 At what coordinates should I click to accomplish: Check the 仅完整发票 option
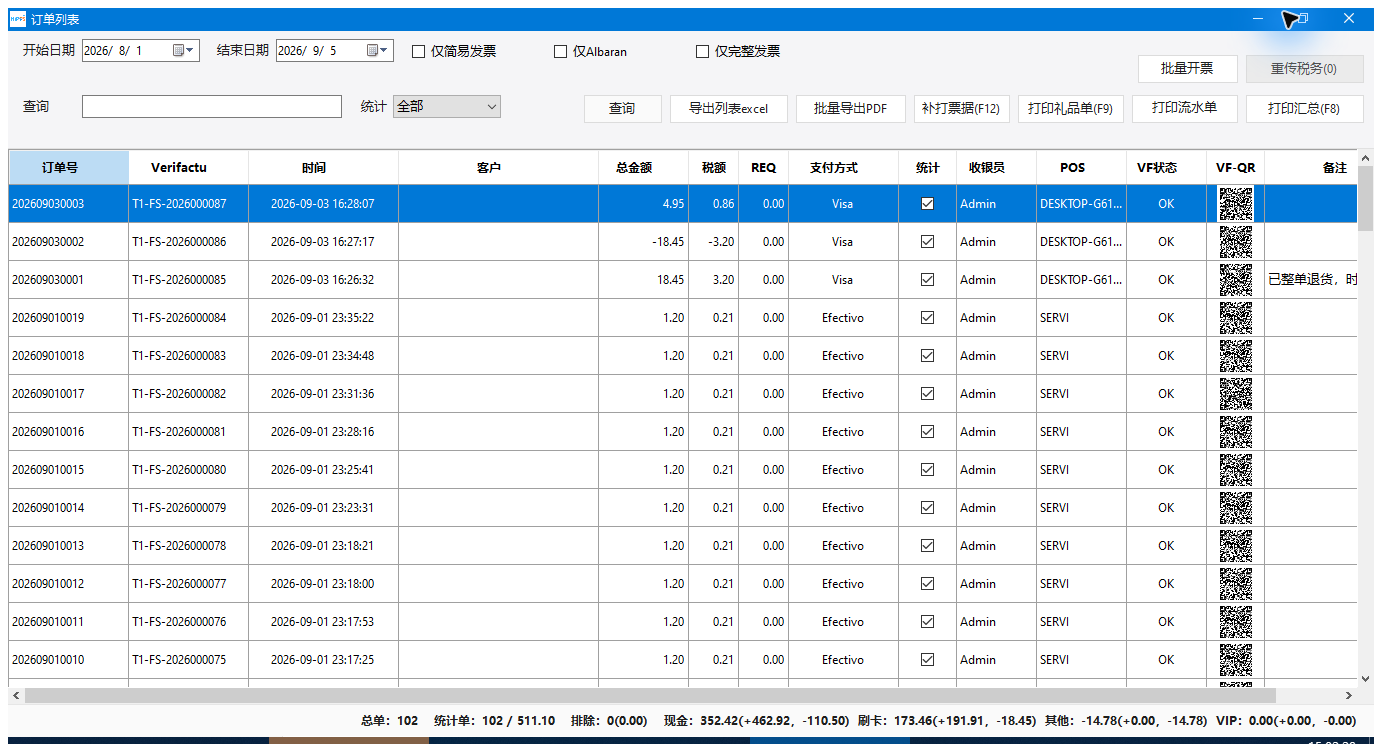(703, 51)
